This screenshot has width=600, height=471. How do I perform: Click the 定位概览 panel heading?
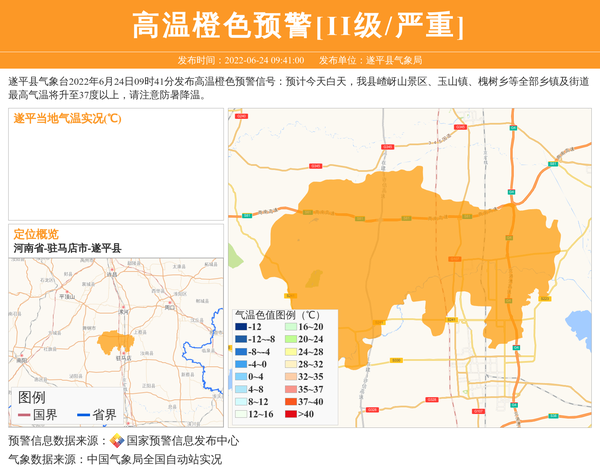pos(36,234)
